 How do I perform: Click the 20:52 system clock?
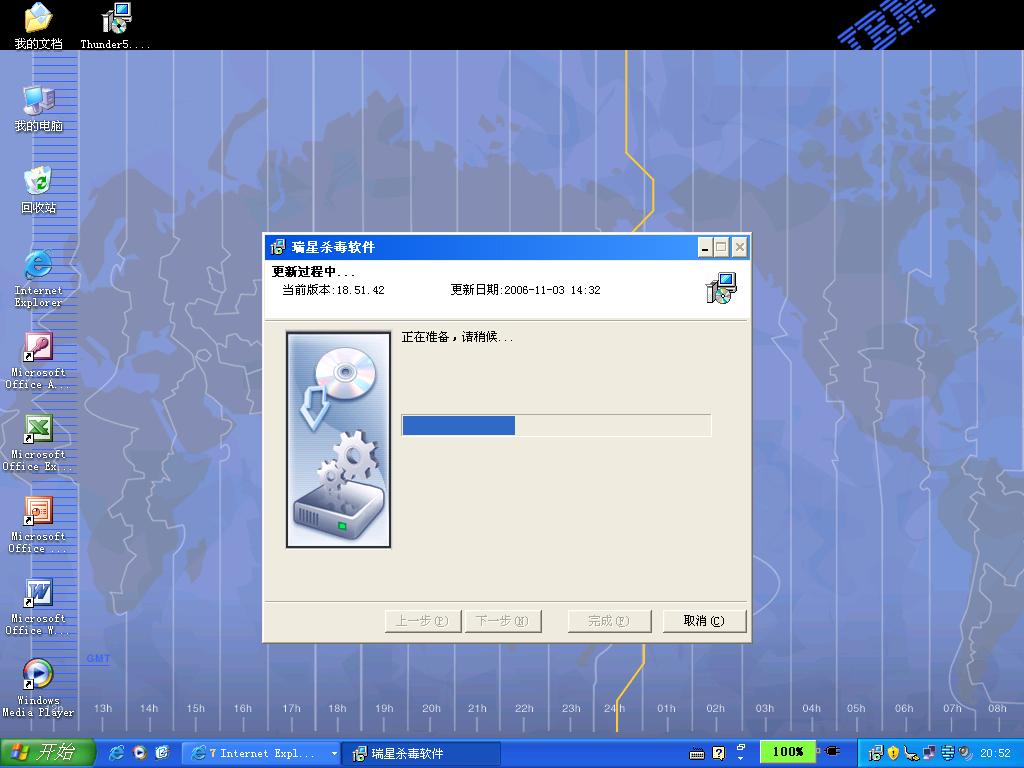(995, 753)
